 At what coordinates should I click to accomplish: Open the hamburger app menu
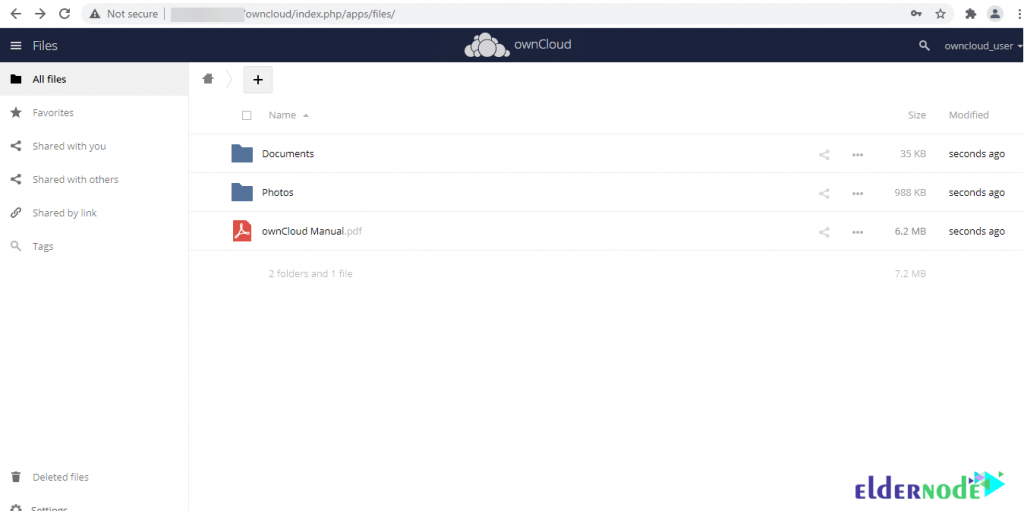coord(16,46)
